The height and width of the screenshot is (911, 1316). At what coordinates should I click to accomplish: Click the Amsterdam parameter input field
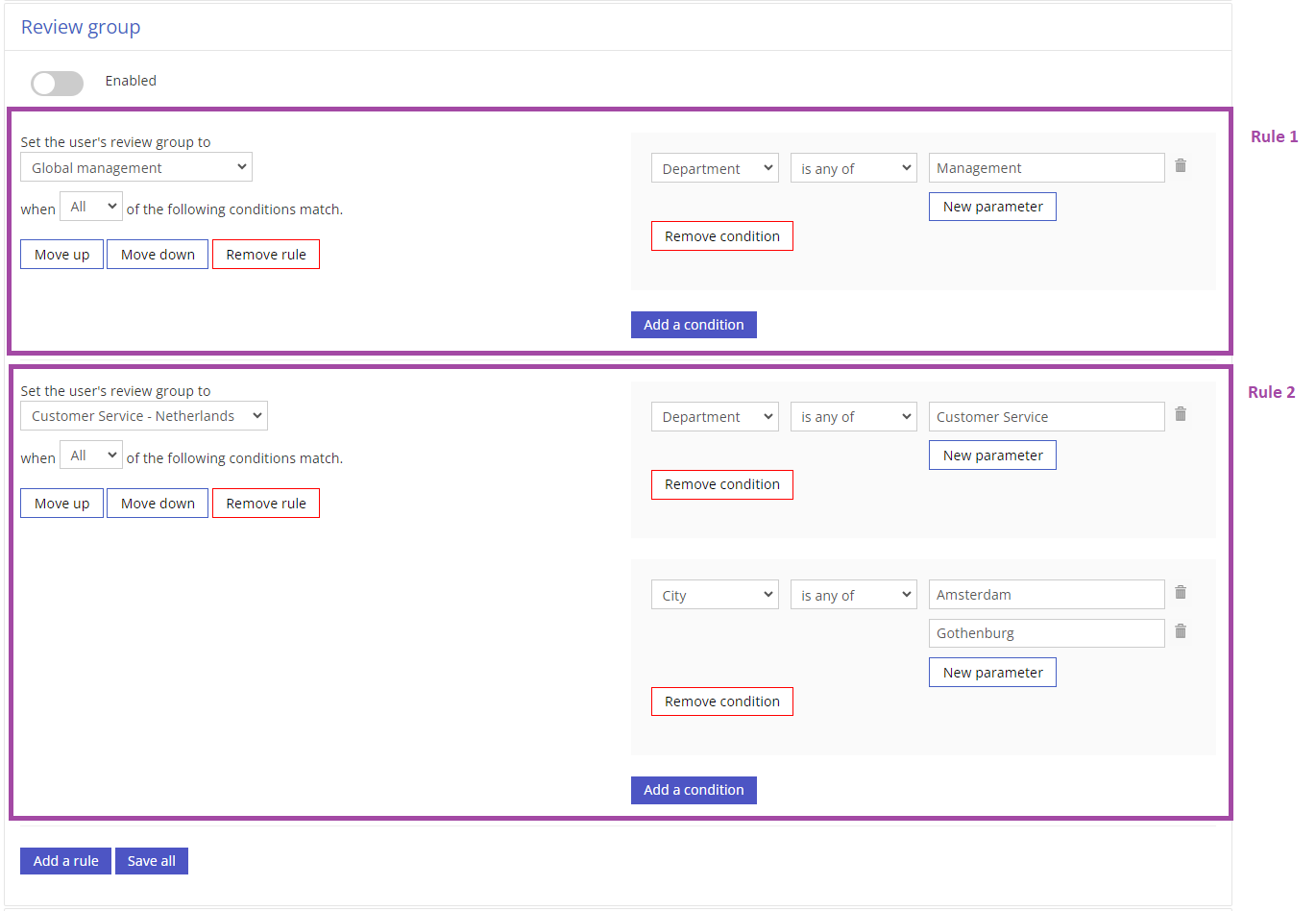1046,595
